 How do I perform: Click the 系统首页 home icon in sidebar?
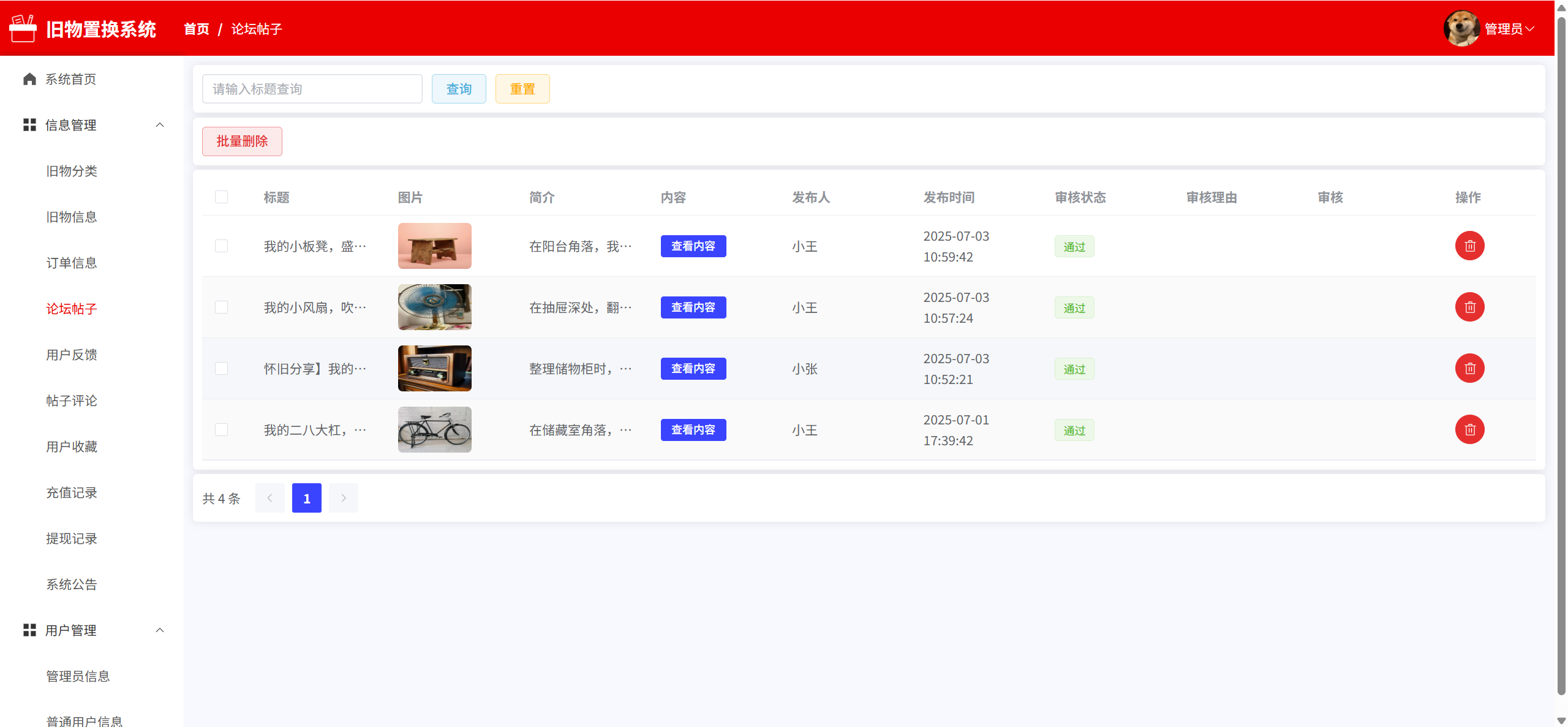click(29, 79)
